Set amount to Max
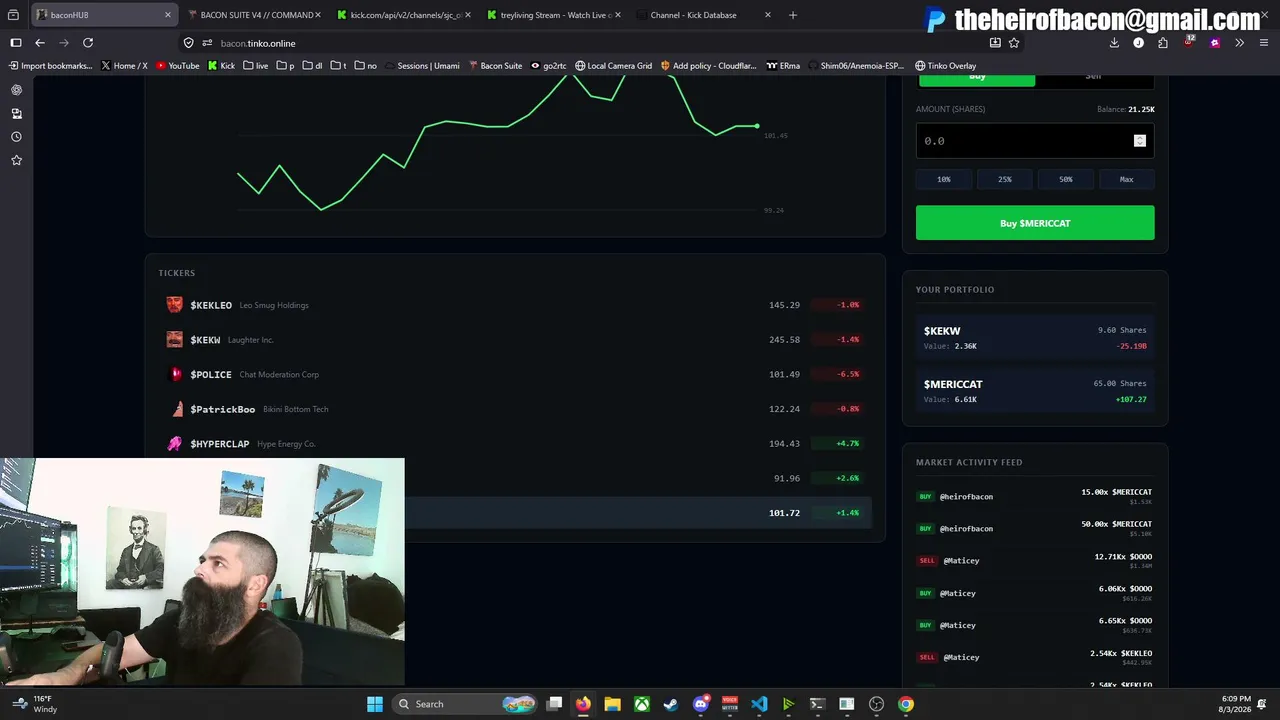This screenshot has height=720, width=1280. [1127, 179]
